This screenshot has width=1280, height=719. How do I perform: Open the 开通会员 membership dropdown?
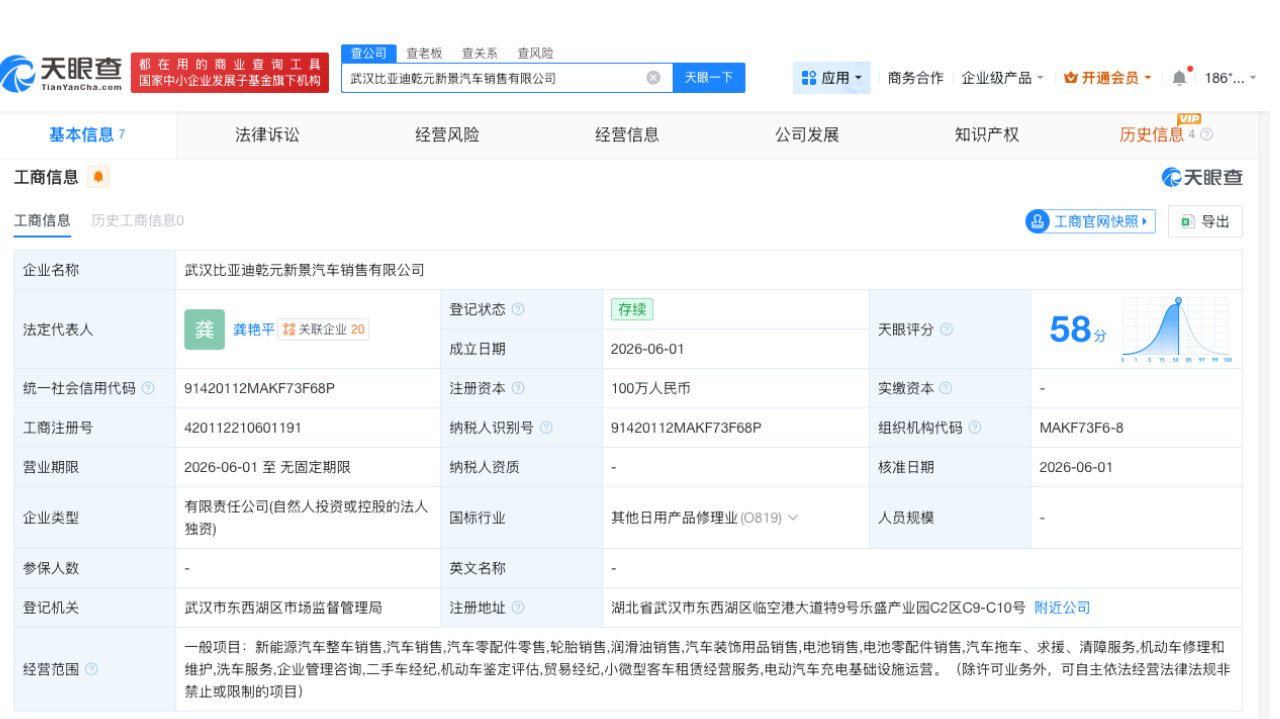pos(1108,77)
